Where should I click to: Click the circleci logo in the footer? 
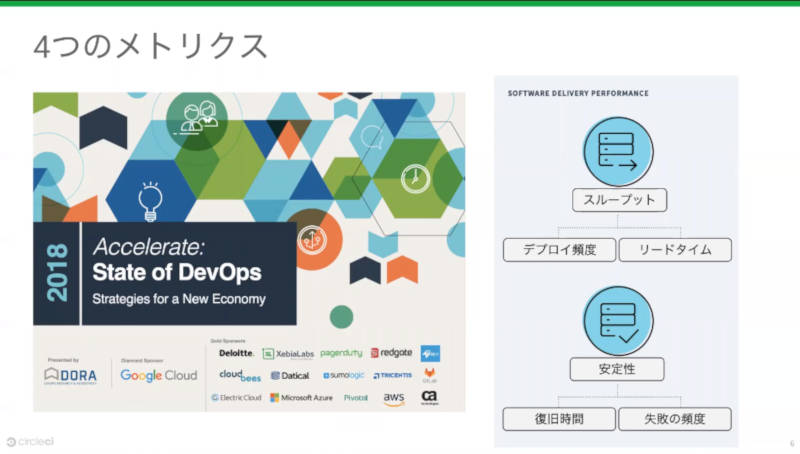coord(30,442)
